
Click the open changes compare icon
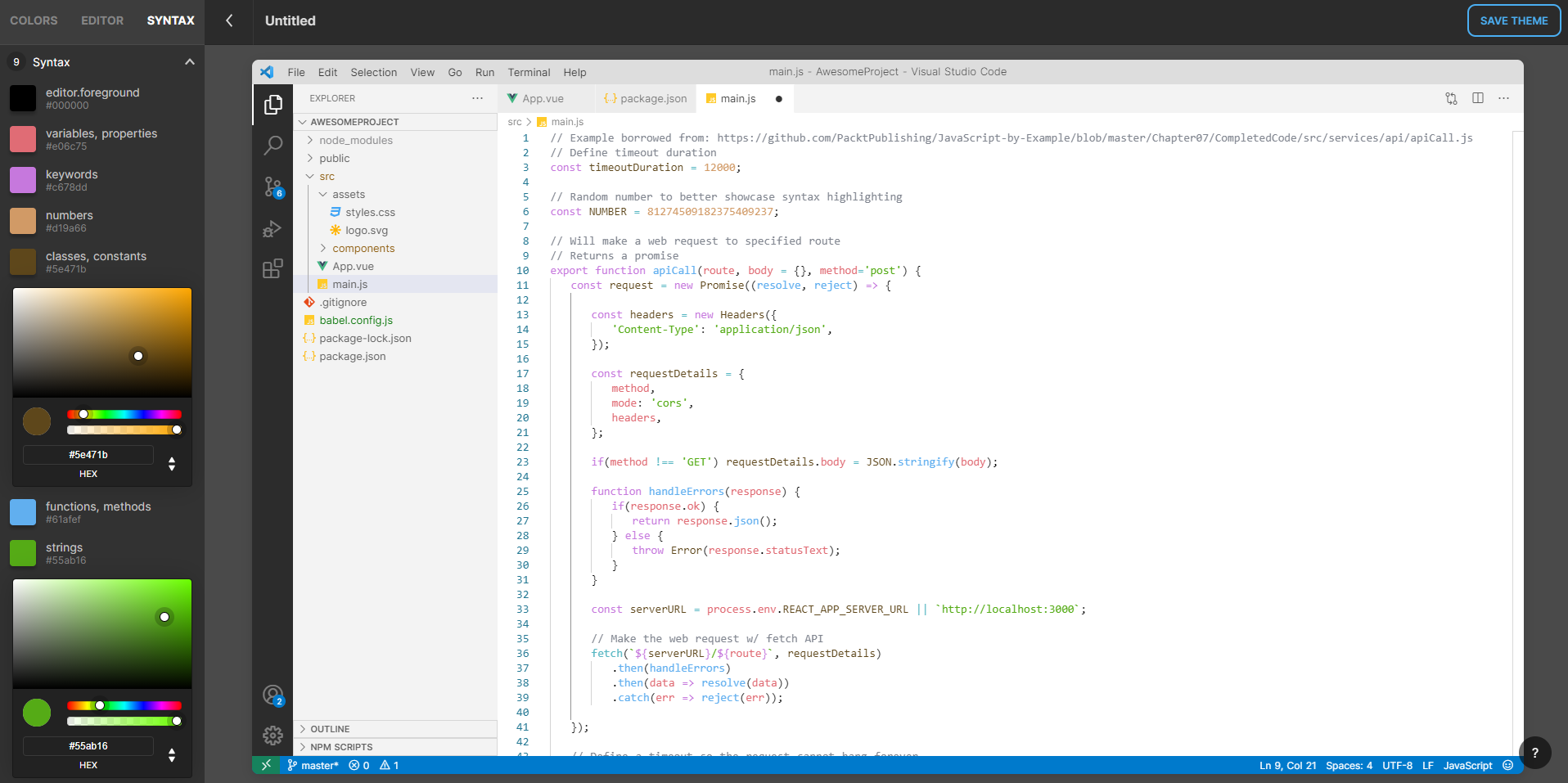(x=1451, y=98)
